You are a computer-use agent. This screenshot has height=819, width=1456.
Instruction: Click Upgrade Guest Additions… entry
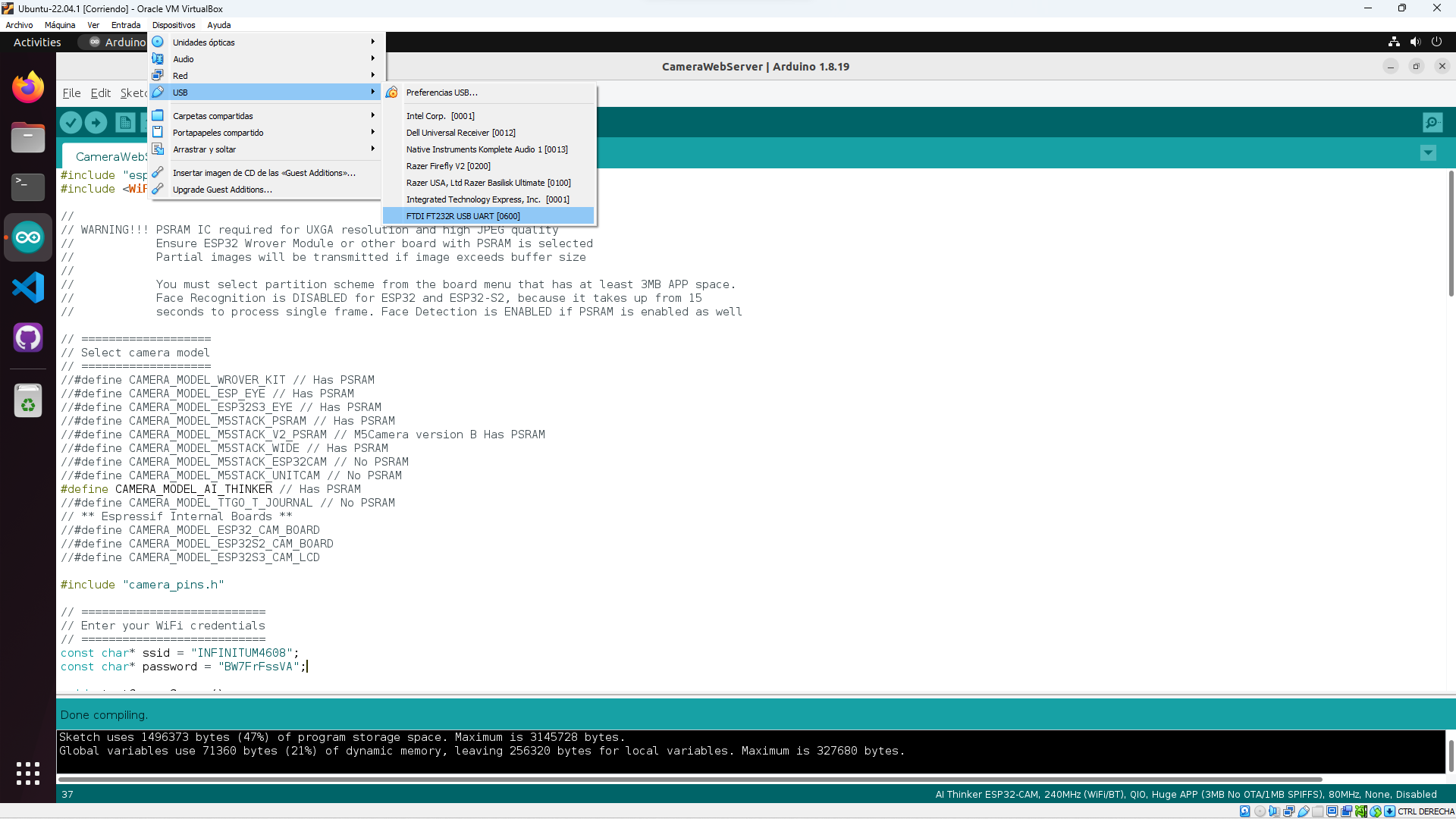point(222,190)
